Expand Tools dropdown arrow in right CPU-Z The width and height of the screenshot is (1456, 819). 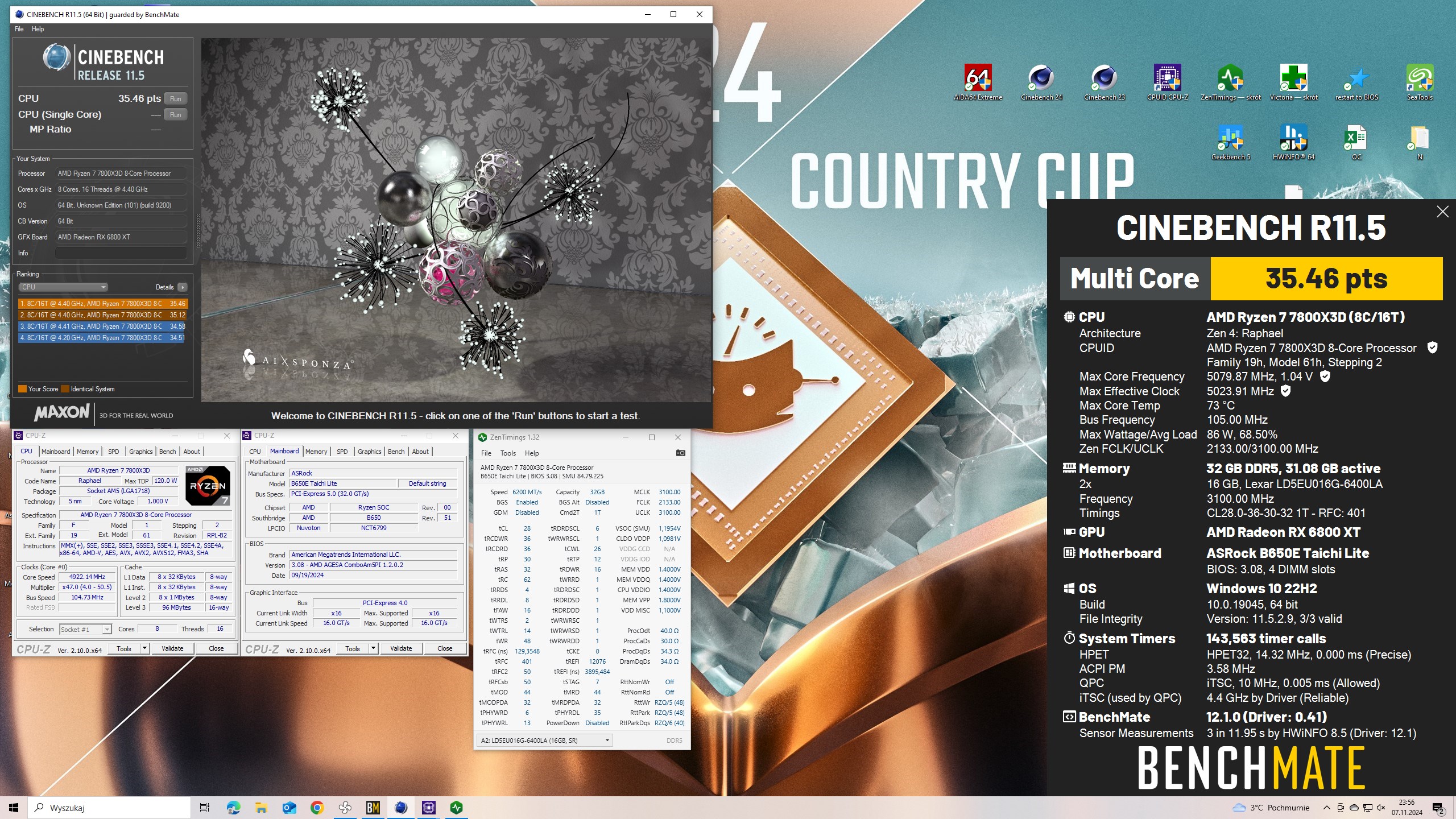pos(374,648)
